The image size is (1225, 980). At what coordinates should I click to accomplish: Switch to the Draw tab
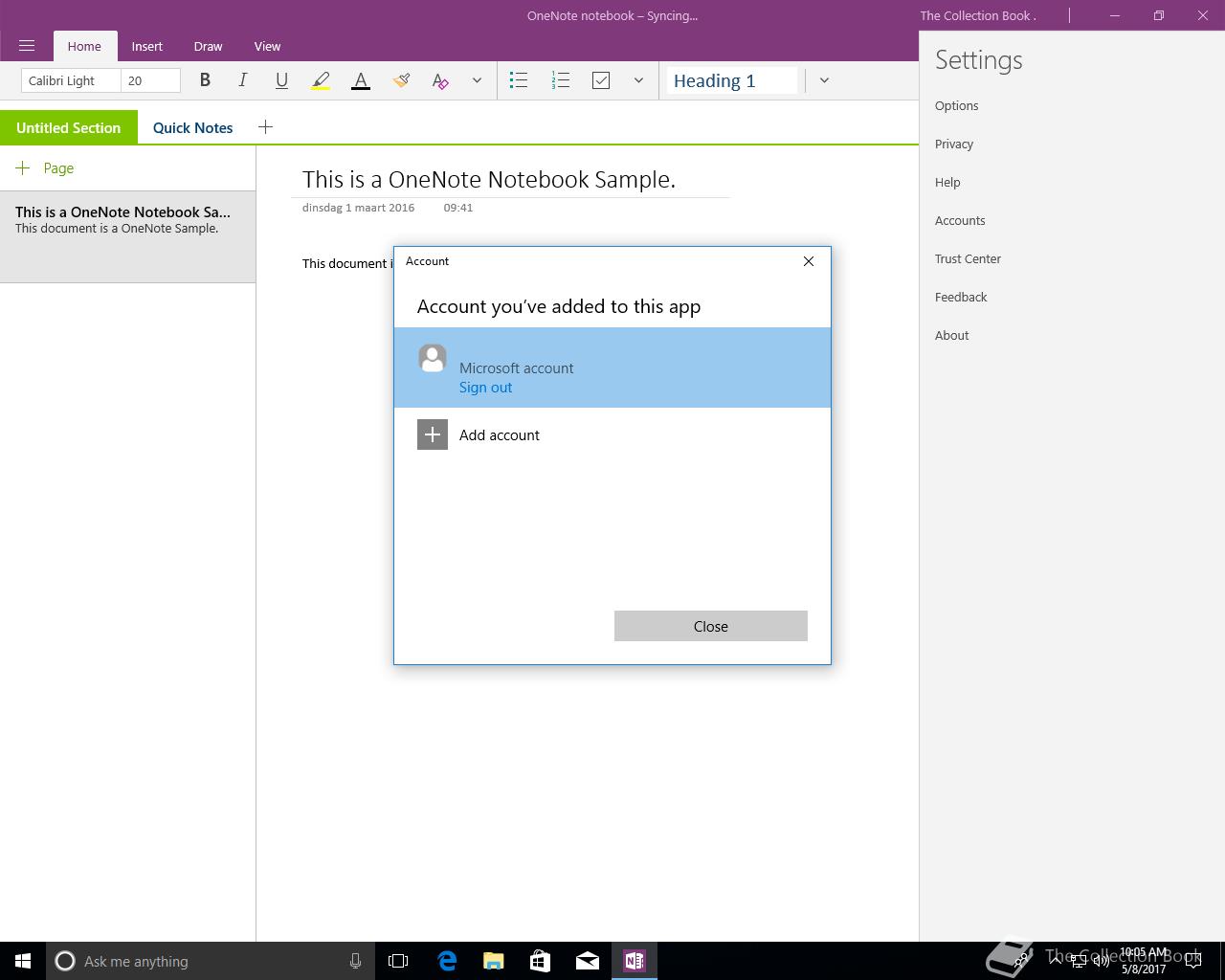pyautogui.click(x=208, y=46)
